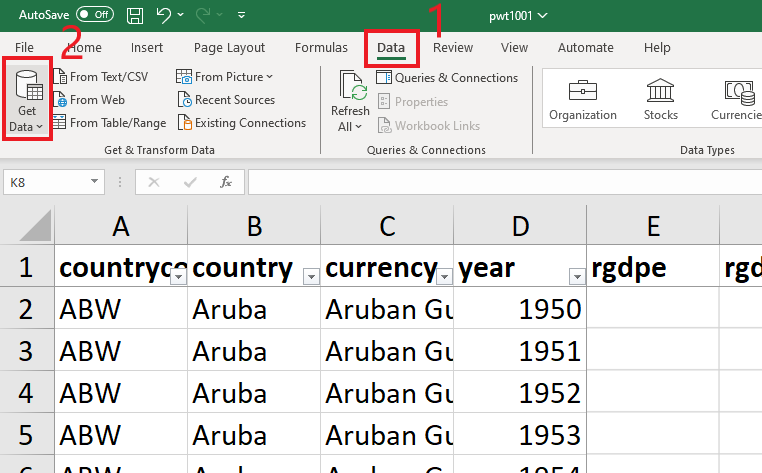Open the Page Layout tab
Image resolution: width=762 pixels, height=473 pixels.
230,47
